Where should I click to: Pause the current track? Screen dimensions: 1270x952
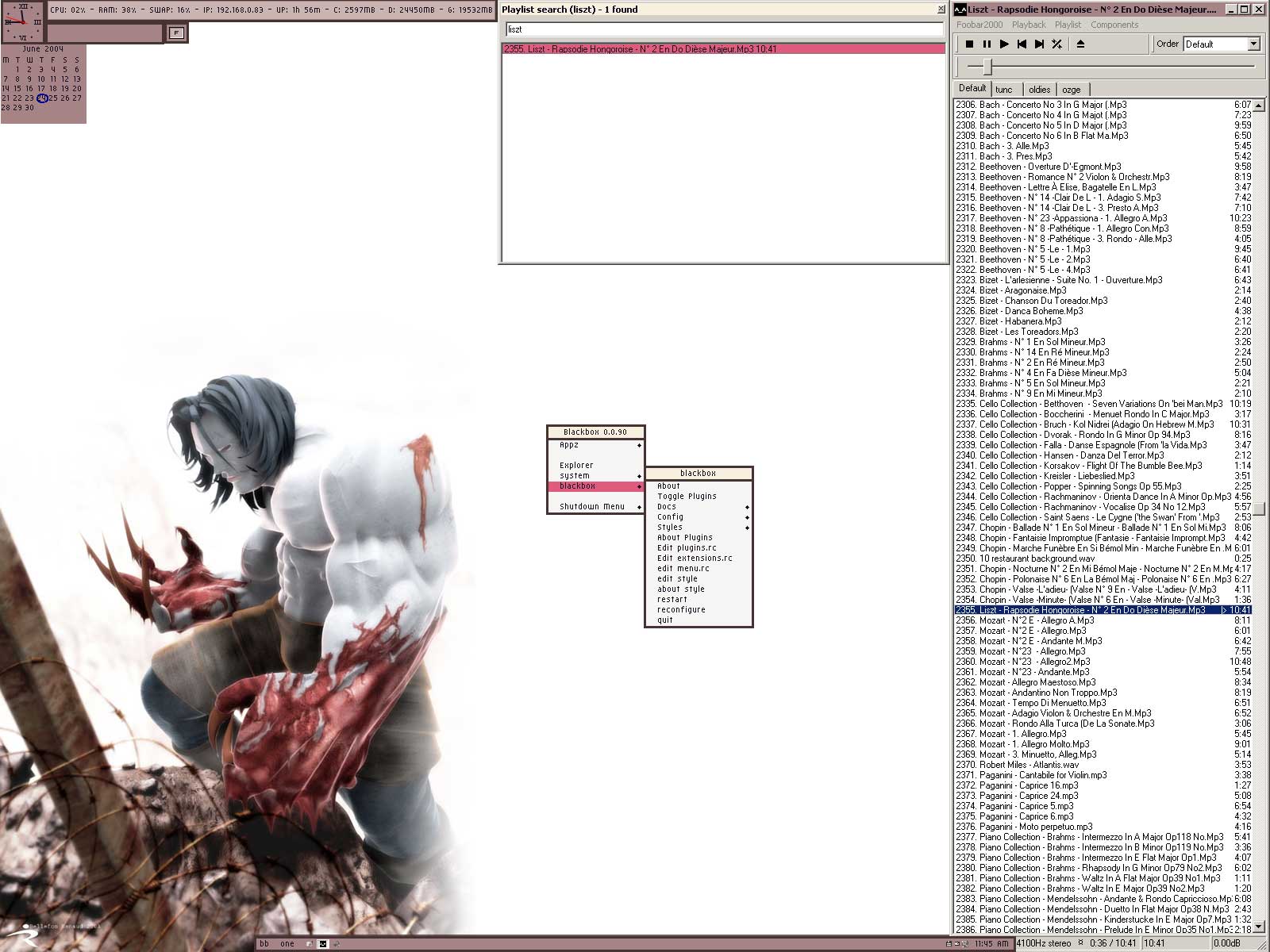987,44
